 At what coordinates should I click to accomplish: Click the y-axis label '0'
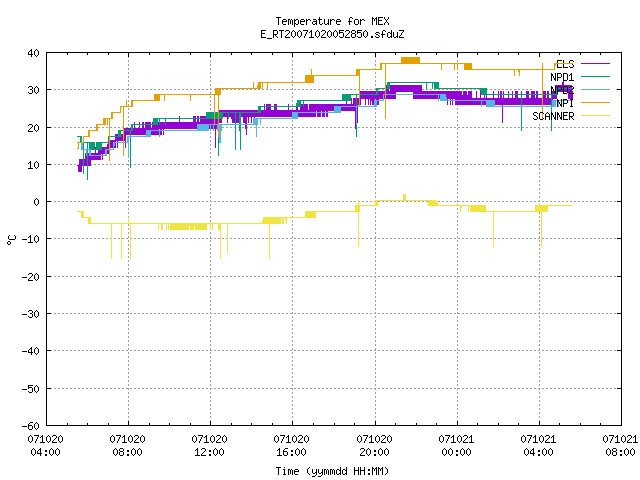pos(37,202)
